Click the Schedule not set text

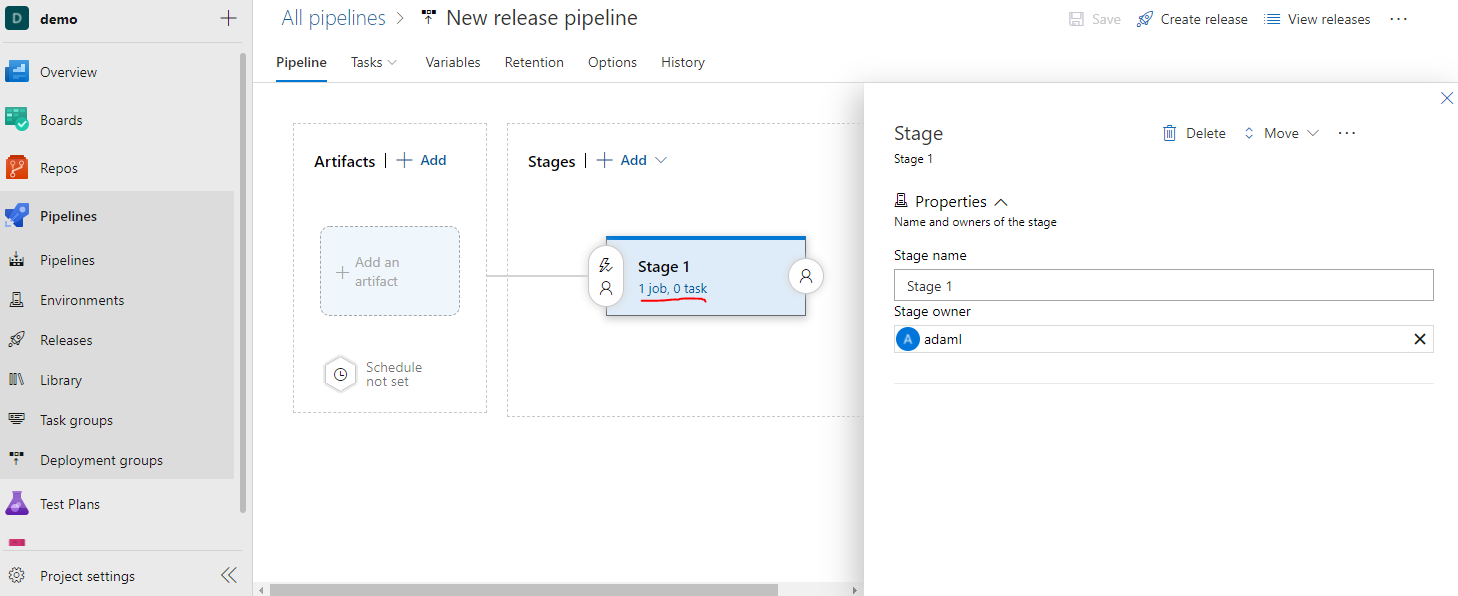(x=394, y=374)
